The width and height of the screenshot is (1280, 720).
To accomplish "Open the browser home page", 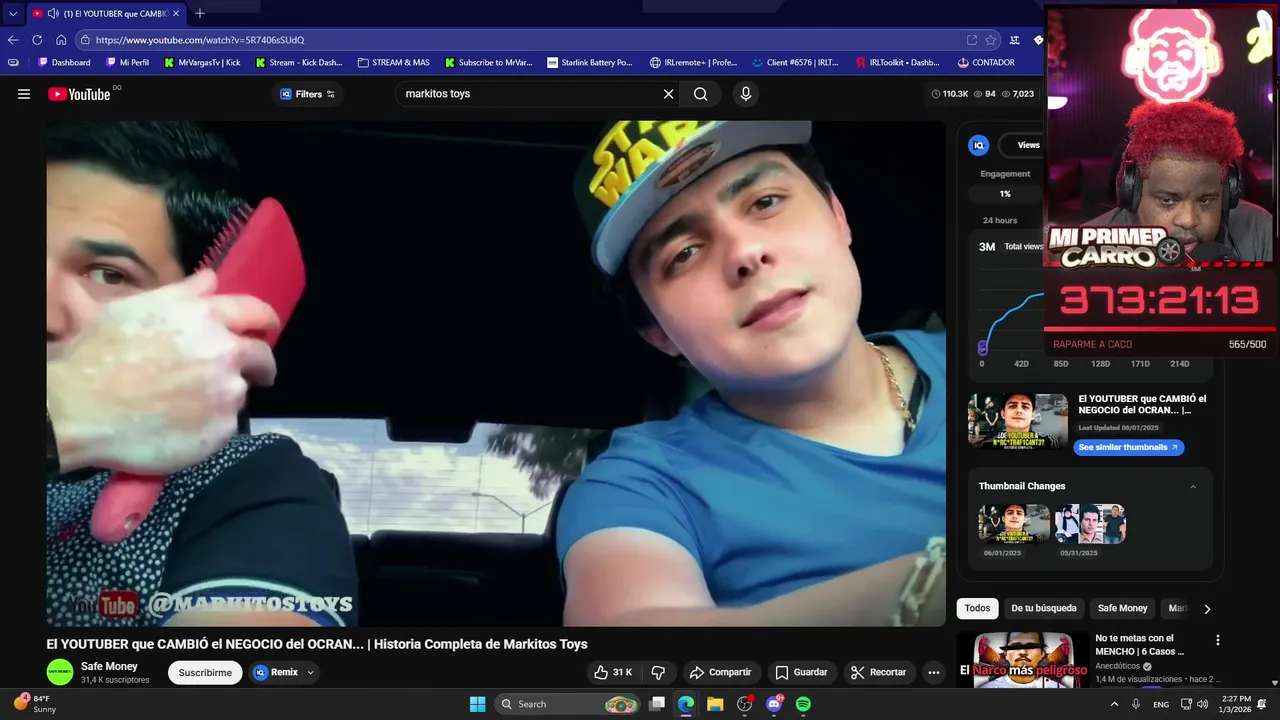I will [x=61, y=40].
